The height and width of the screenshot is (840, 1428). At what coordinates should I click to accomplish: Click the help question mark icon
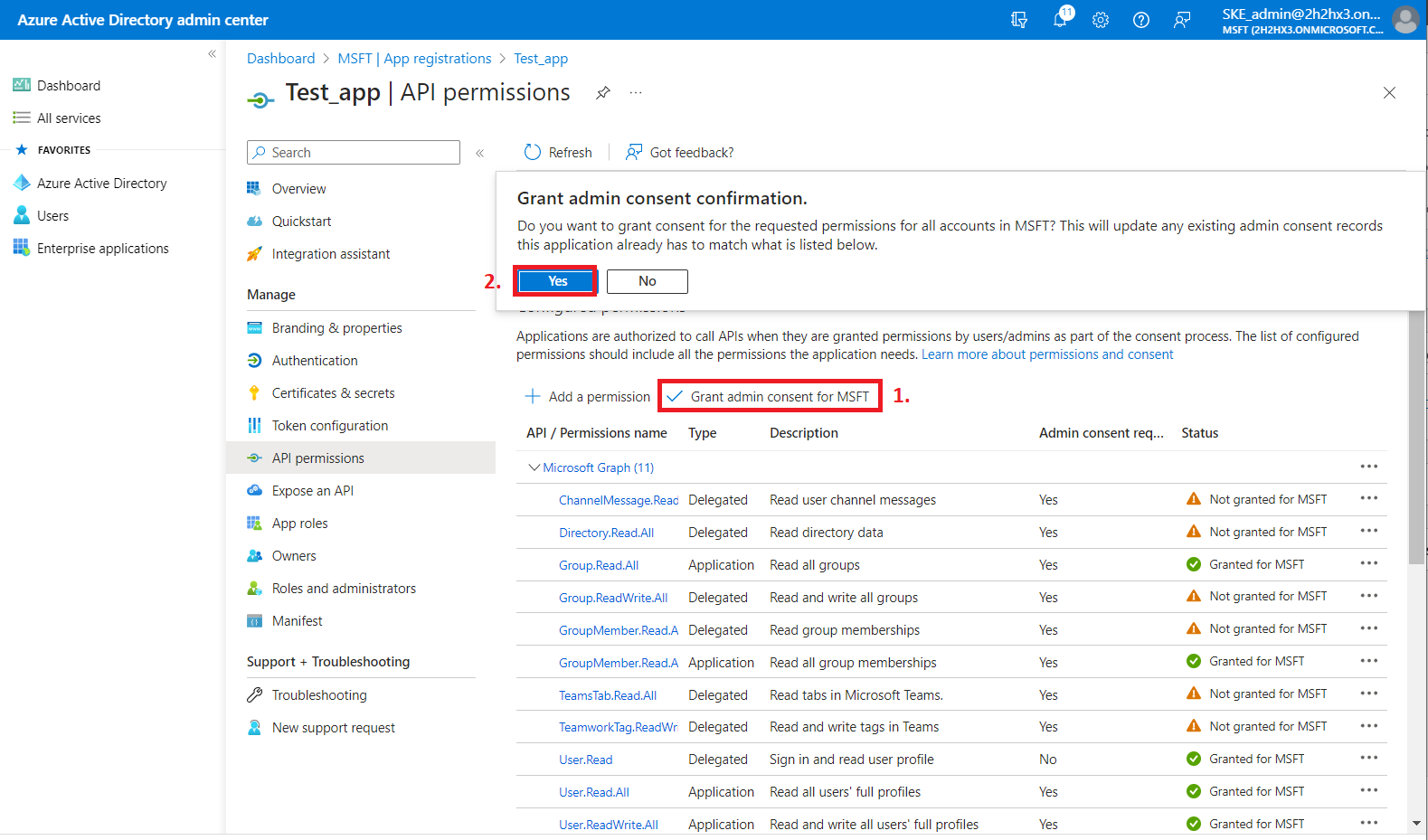click(1140, 20)
